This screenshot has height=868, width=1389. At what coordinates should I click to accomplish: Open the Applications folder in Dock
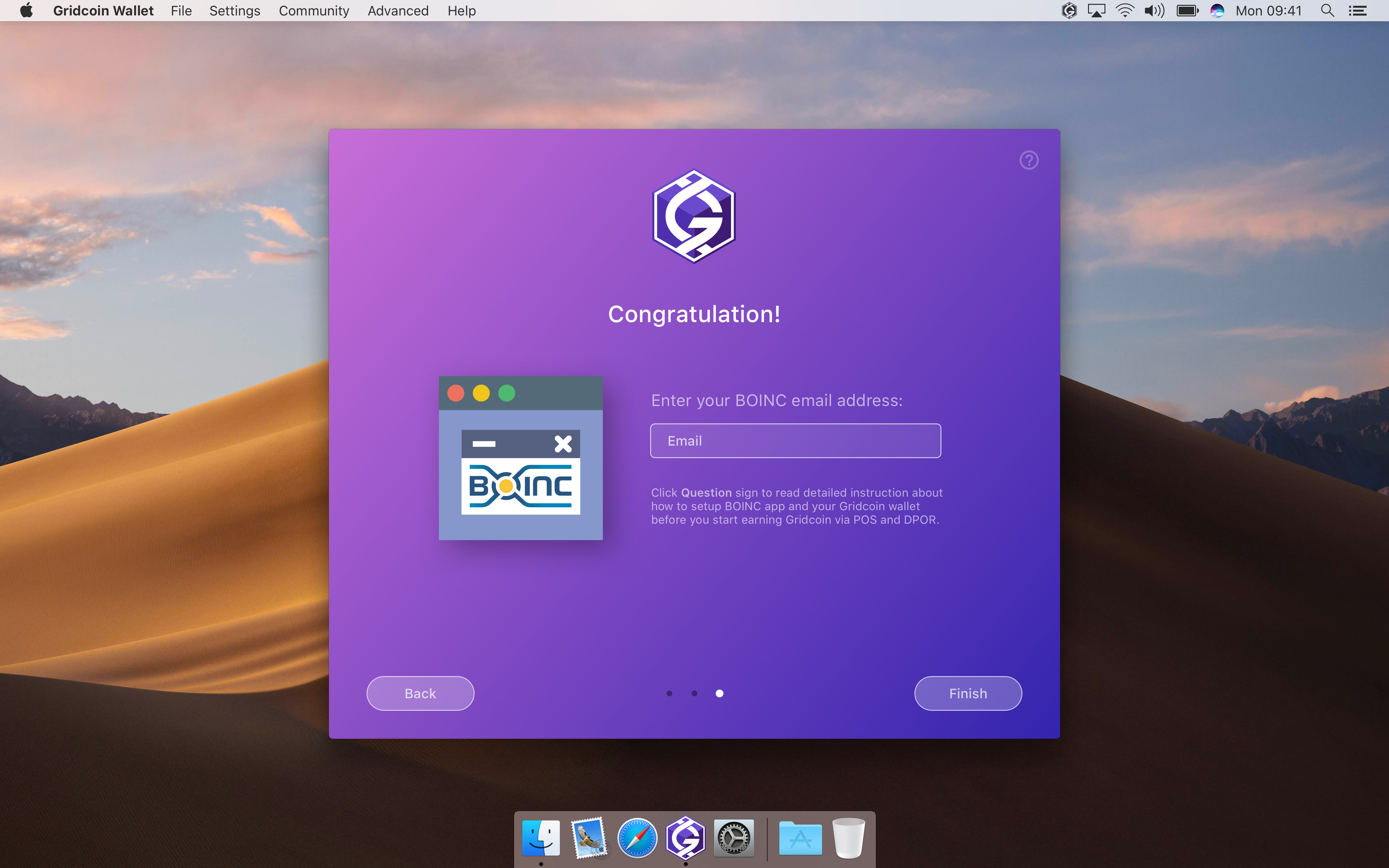(x=800, y=837)
